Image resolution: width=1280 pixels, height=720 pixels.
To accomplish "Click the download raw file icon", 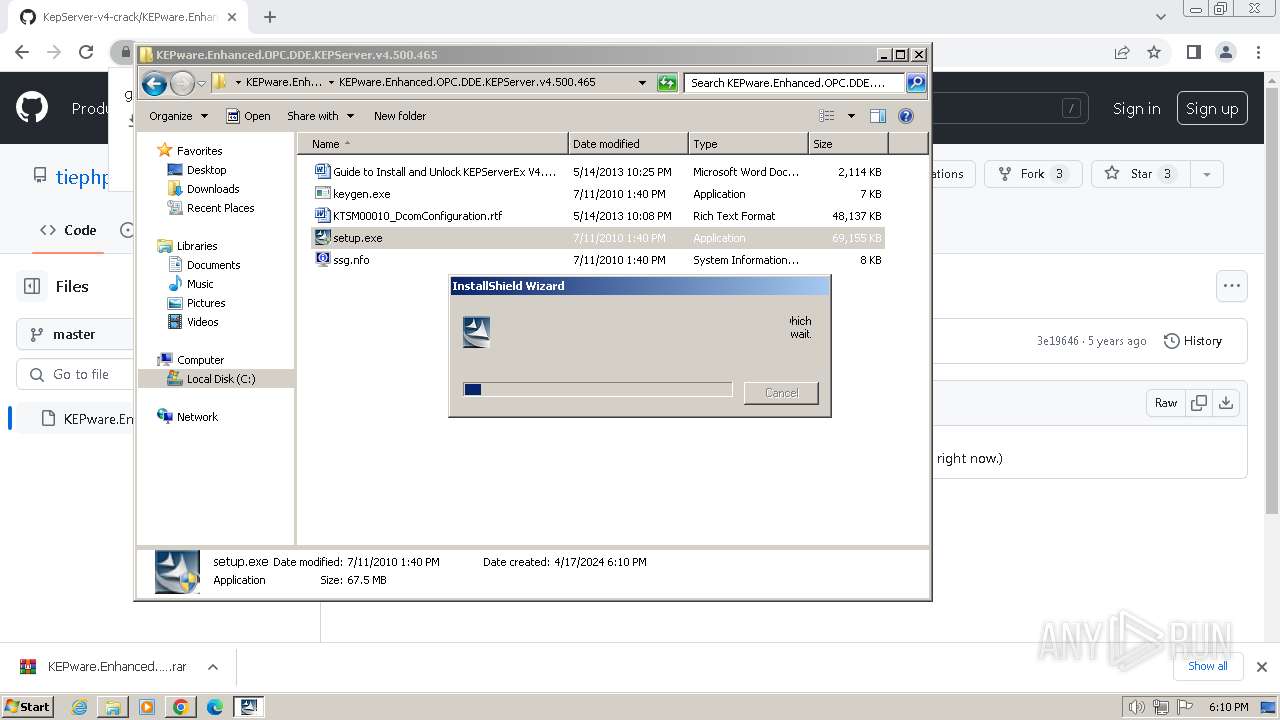I will click(x=1226, y=403).
